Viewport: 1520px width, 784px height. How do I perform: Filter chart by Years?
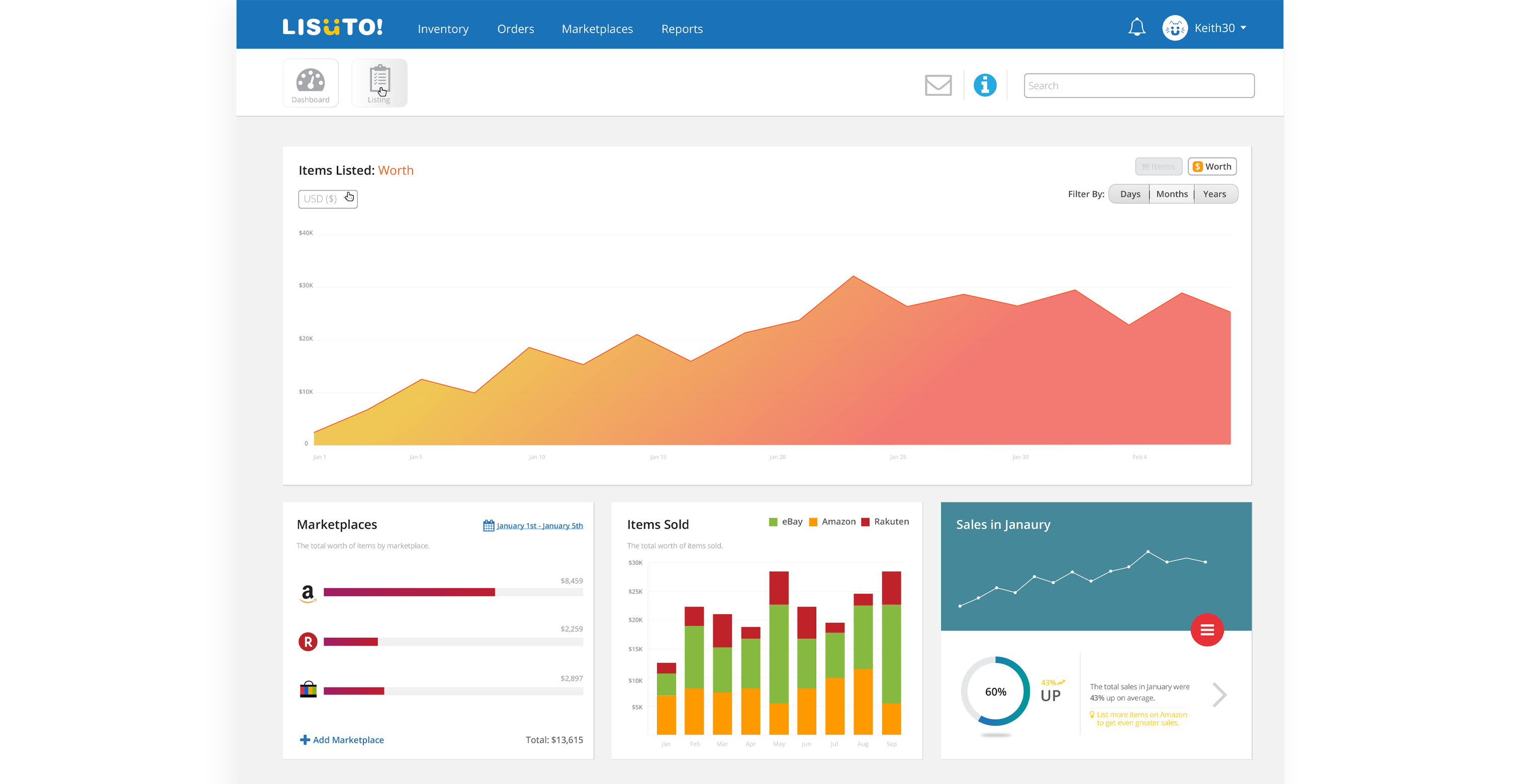pos(1214,194)
